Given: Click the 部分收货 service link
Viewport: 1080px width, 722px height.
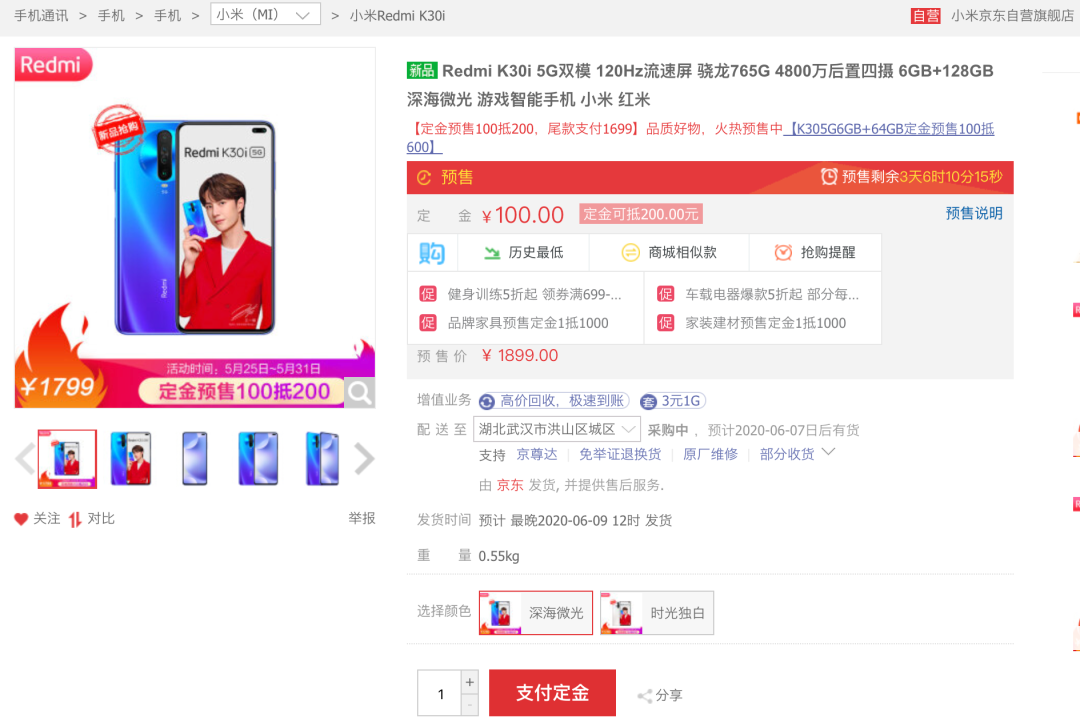Looking at the screenshot, I should (x=787, y=454).
